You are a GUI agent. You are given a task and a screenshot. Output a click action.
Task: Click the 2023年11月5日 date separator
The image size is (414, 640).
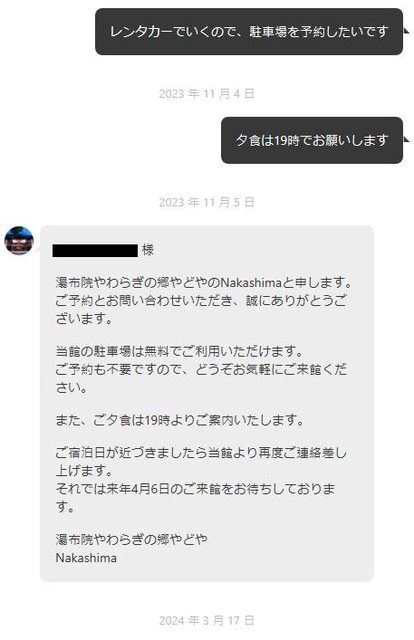[207, 202]
